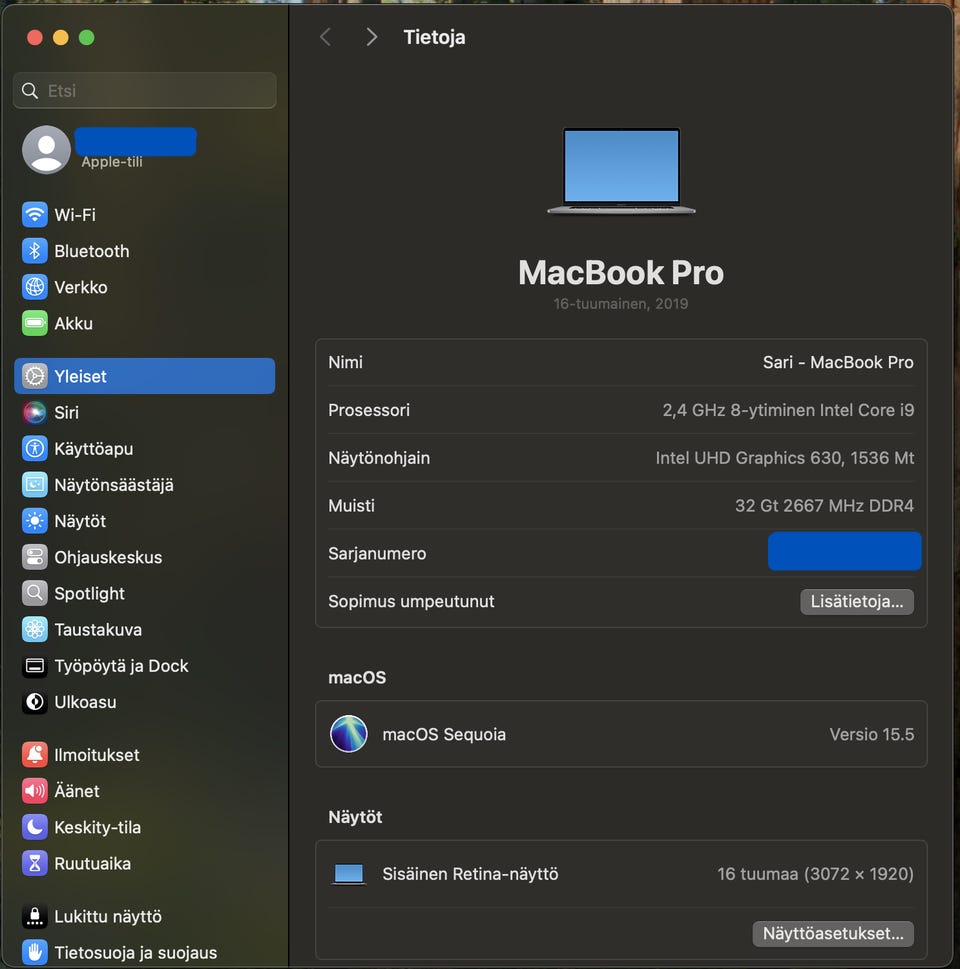
Task: Click the Sarjanumero label
Action: (x=377, y=553)
